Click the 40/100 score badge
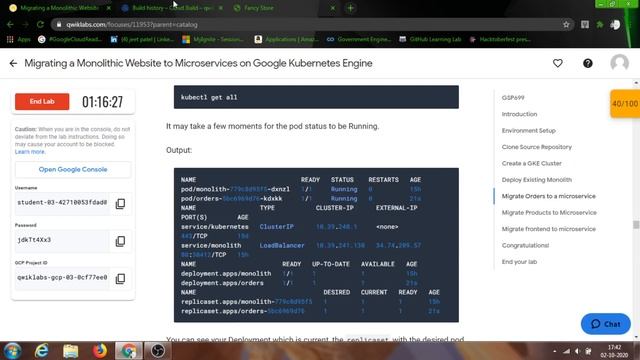Screen dimensions: 640x360 tap(625, 104)
